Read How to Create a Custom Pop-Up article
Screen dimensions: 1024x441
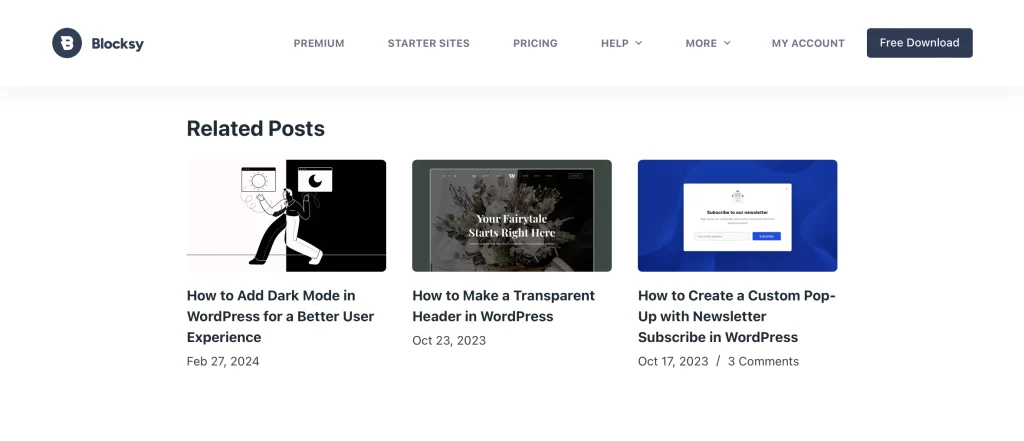click(737, 316)
